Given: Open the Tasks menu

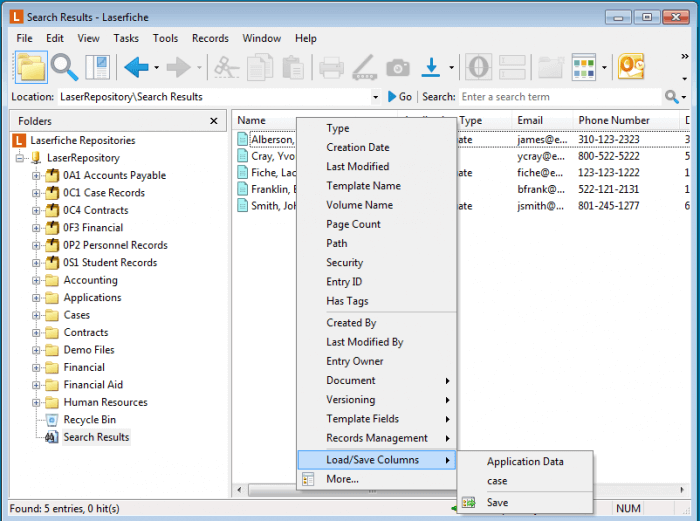Looking at the screenshot, I should click(126, 38).
